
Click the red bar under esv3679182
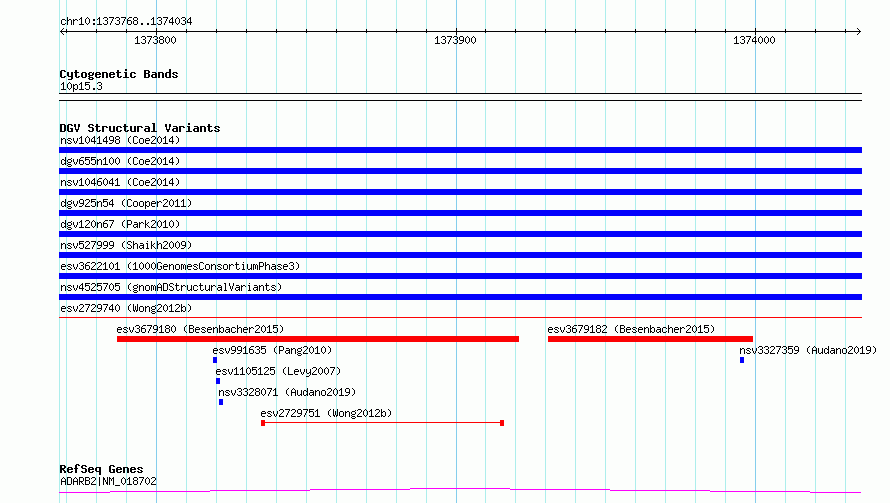(x=650, y=339)
